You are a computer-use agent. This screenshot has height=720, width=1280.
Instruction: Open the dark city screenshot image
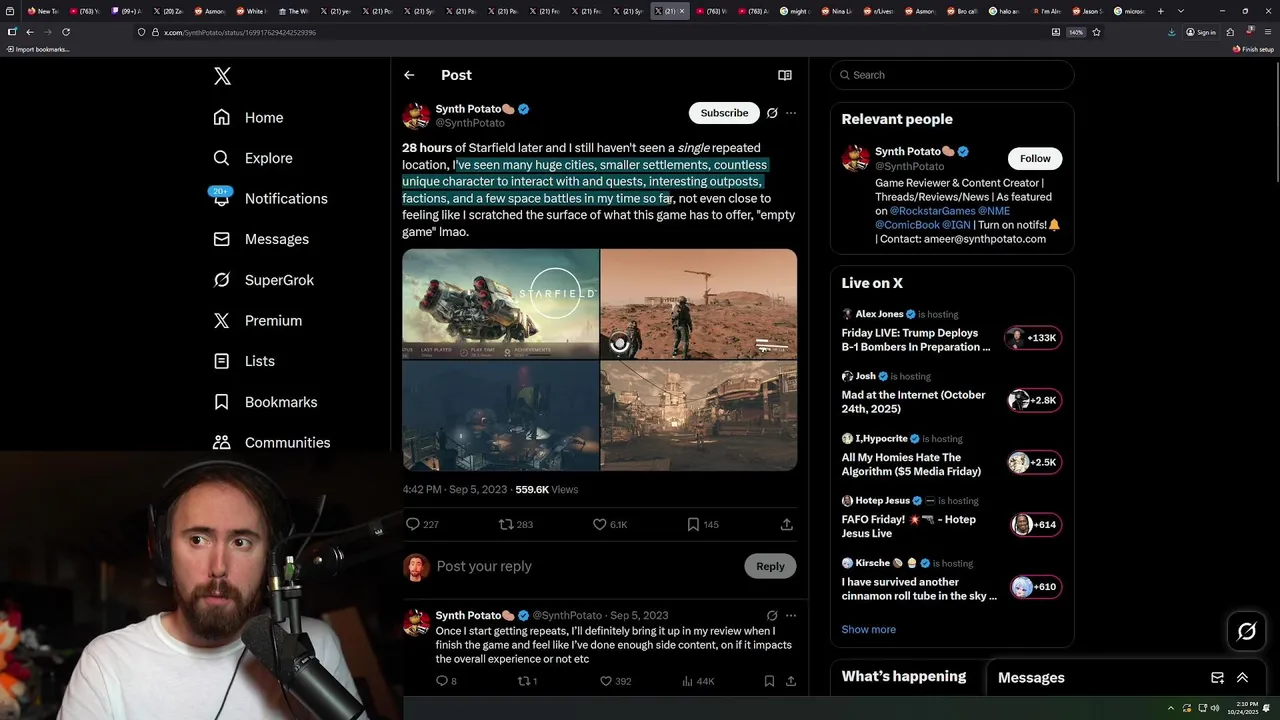point(500,415)
